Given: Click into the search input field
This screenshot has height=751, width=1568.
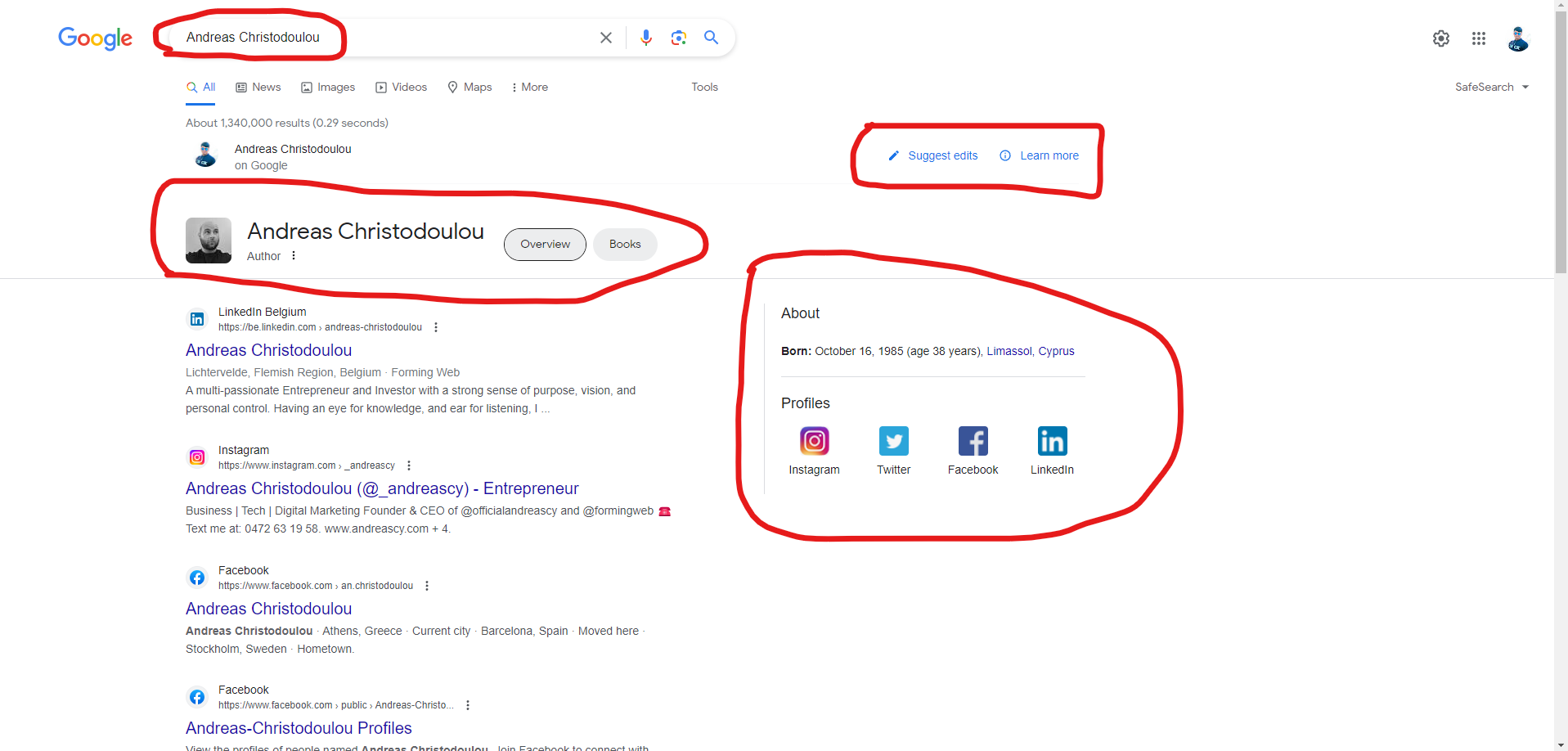Looking at the screenshot, I should 384,38.
